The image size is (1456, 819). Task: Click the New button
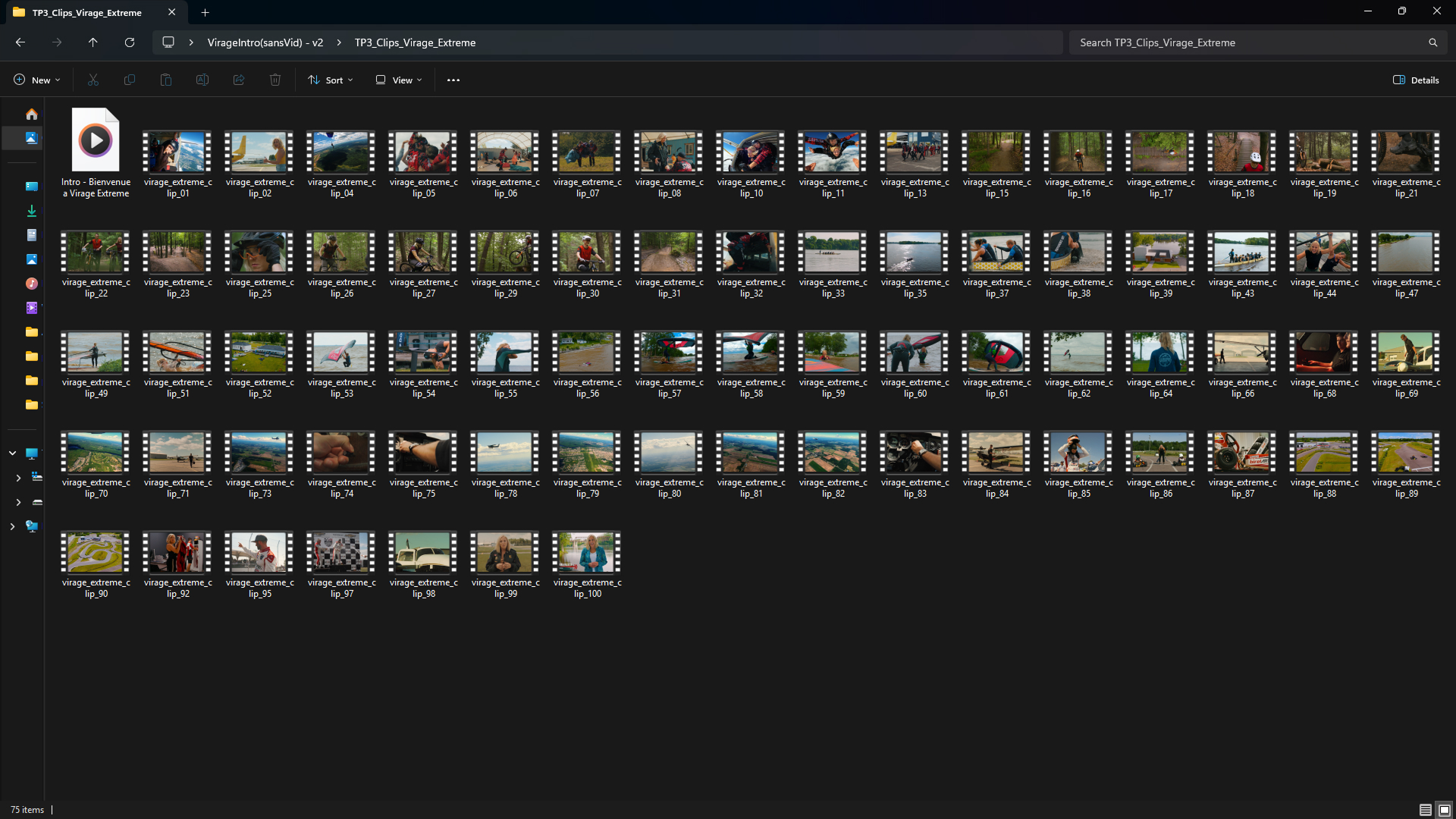pyautogui.click(x=36, y=80)
